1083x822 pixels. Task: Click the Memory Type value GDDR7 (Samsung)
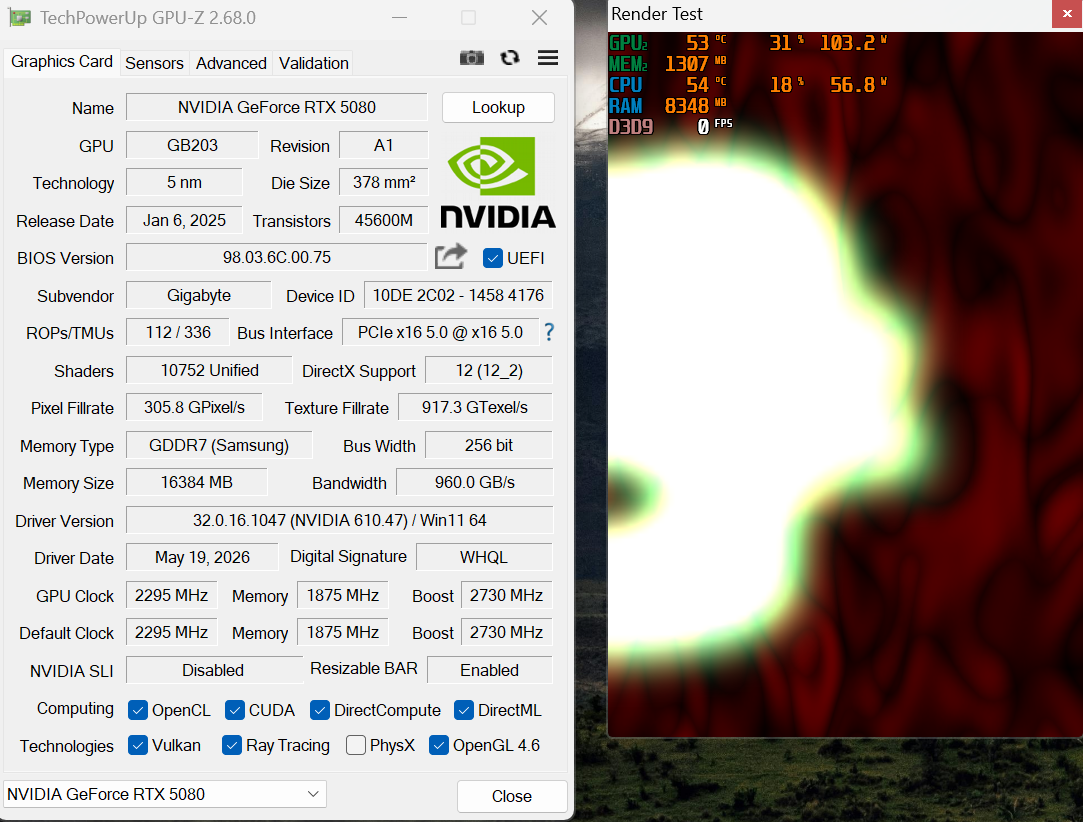pos(219,445)
